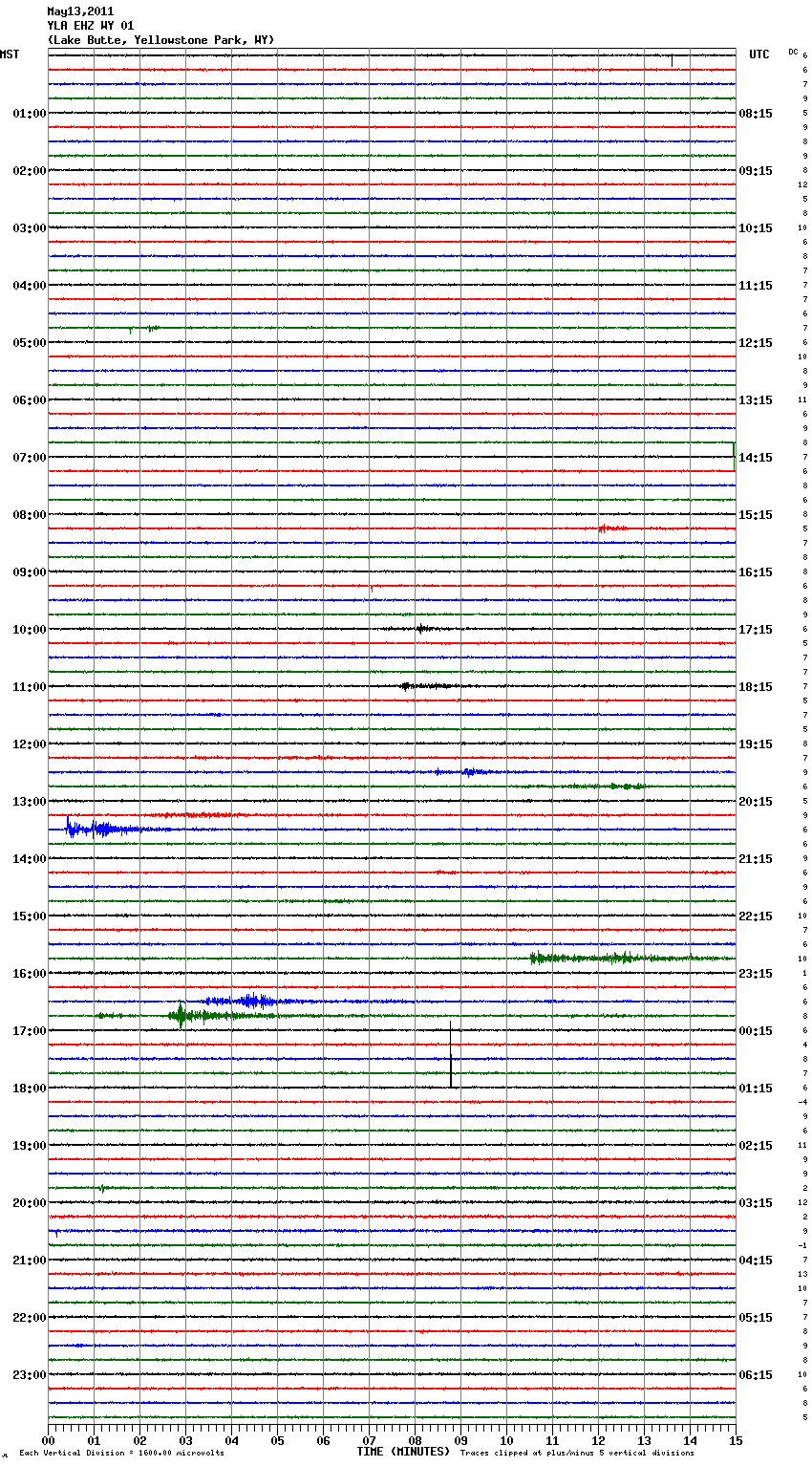Select the 17:00 MST time label
The image size is (812, 1466).
coord(30,1031)
